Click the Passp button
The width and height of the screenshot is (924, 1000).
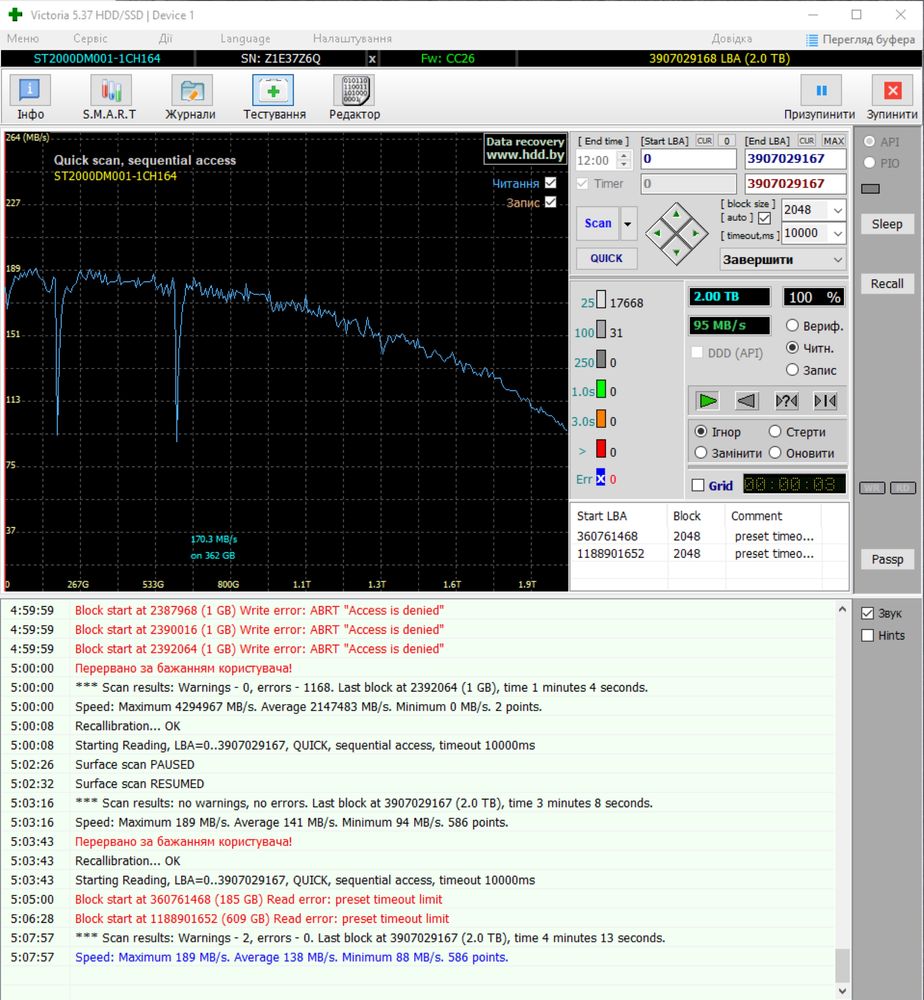[887, 559]
